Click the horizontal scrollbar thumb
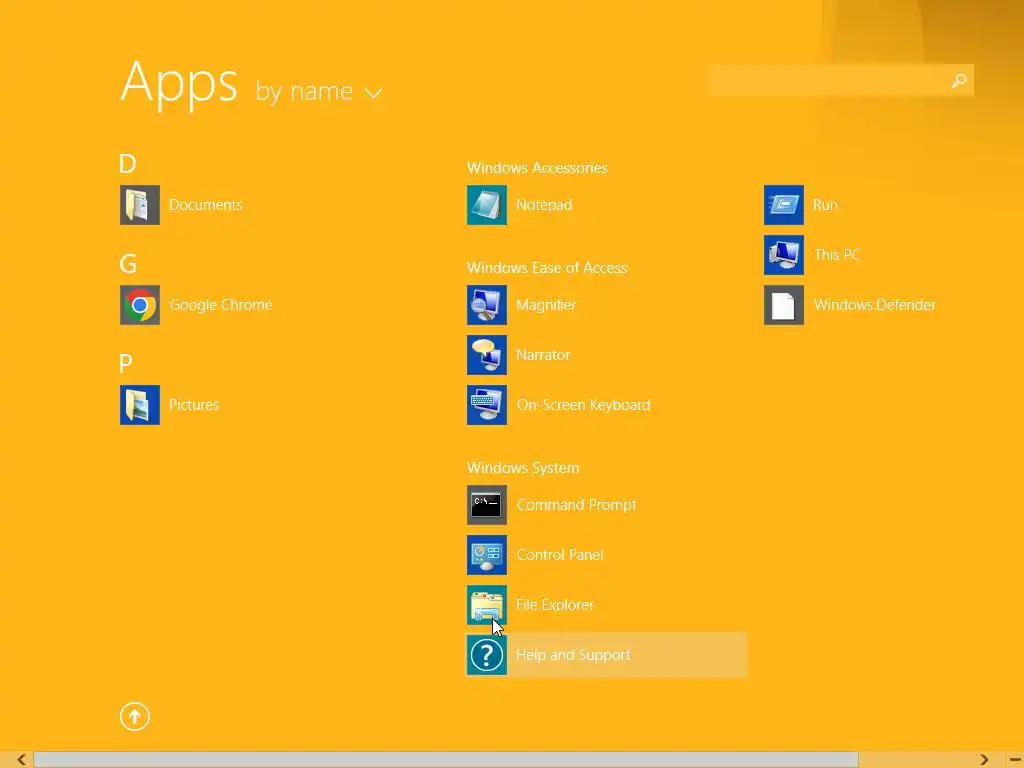This screenshot has width=1024, height=768. [x=446, y=760]
